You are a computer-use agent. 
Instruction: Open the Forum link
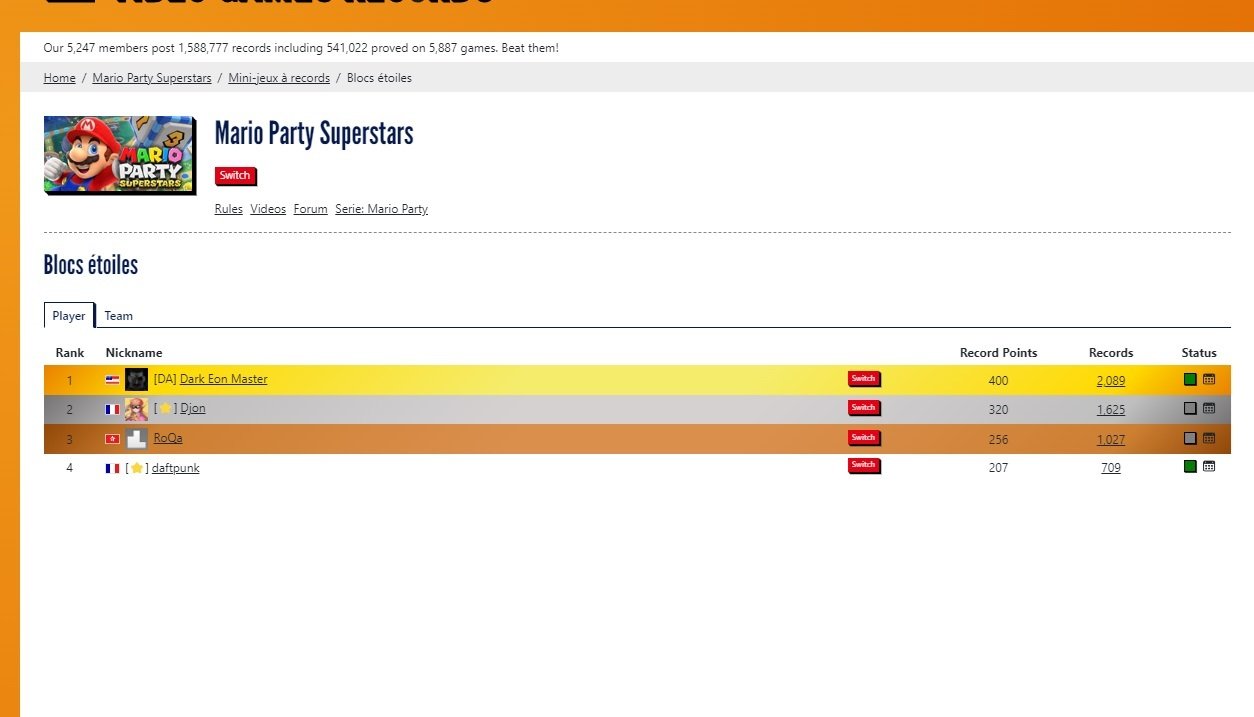pos(311,209)
